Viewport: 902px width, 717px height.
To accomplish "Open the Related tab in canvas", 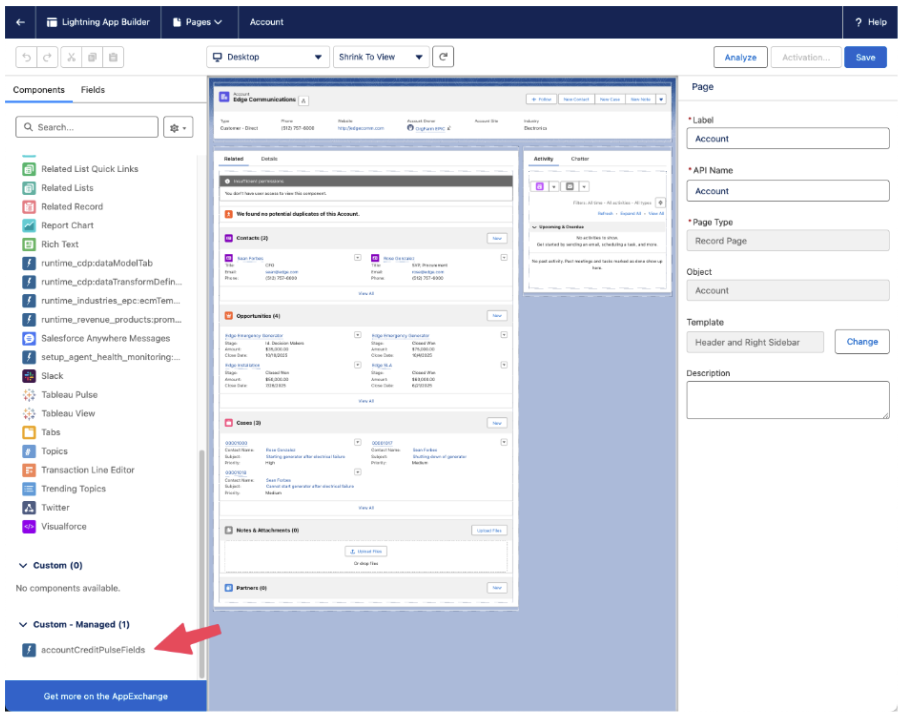I will (x=234, y=159).
